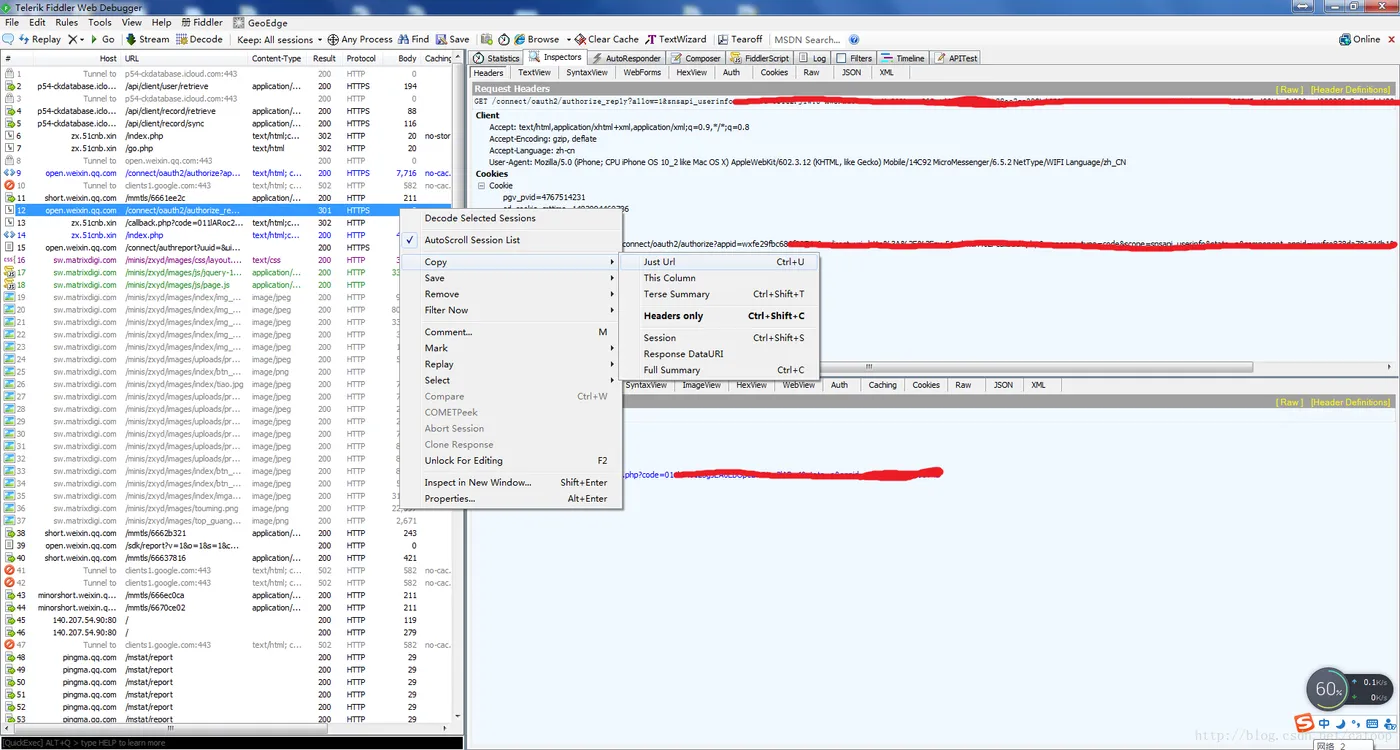Toggle the Stream mode button
Screen dimensions: 1400x750
(x=147, y=40)
